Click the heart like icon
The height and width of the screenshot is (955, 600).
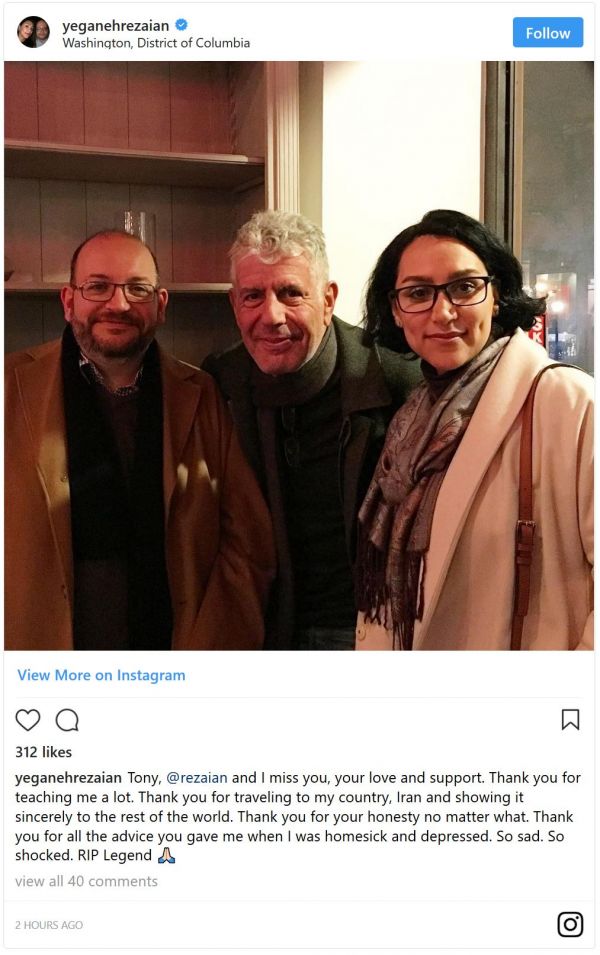[27, 720]
